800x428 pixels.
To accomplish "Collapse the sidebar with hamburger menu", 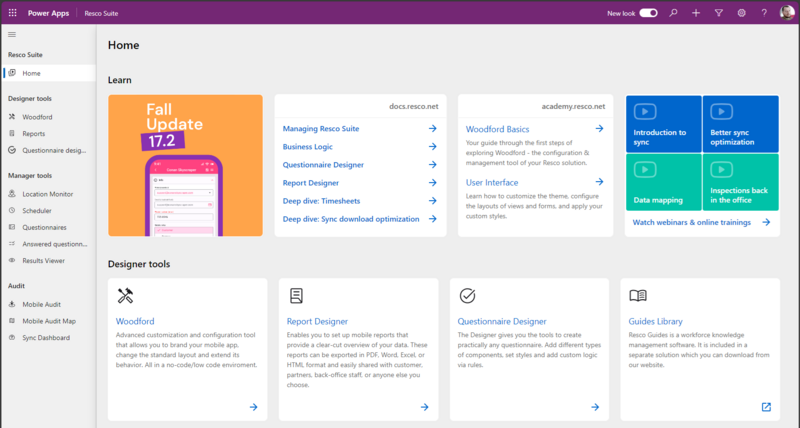I will point(12,35).
